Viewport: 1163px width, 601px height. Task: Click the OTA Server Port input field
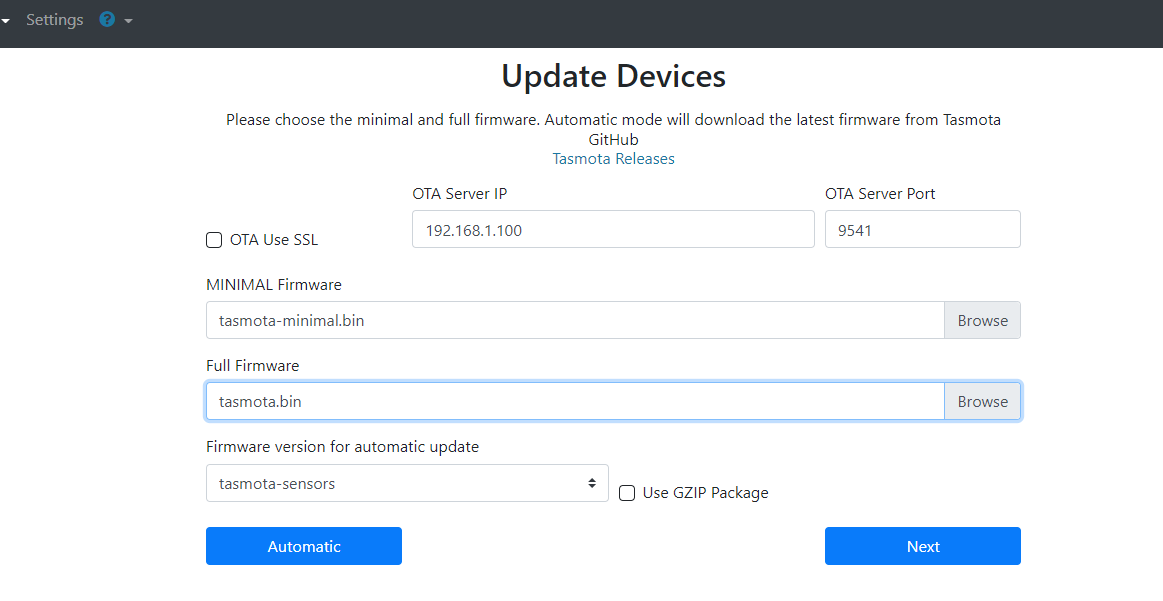click(x=922, y=229)
